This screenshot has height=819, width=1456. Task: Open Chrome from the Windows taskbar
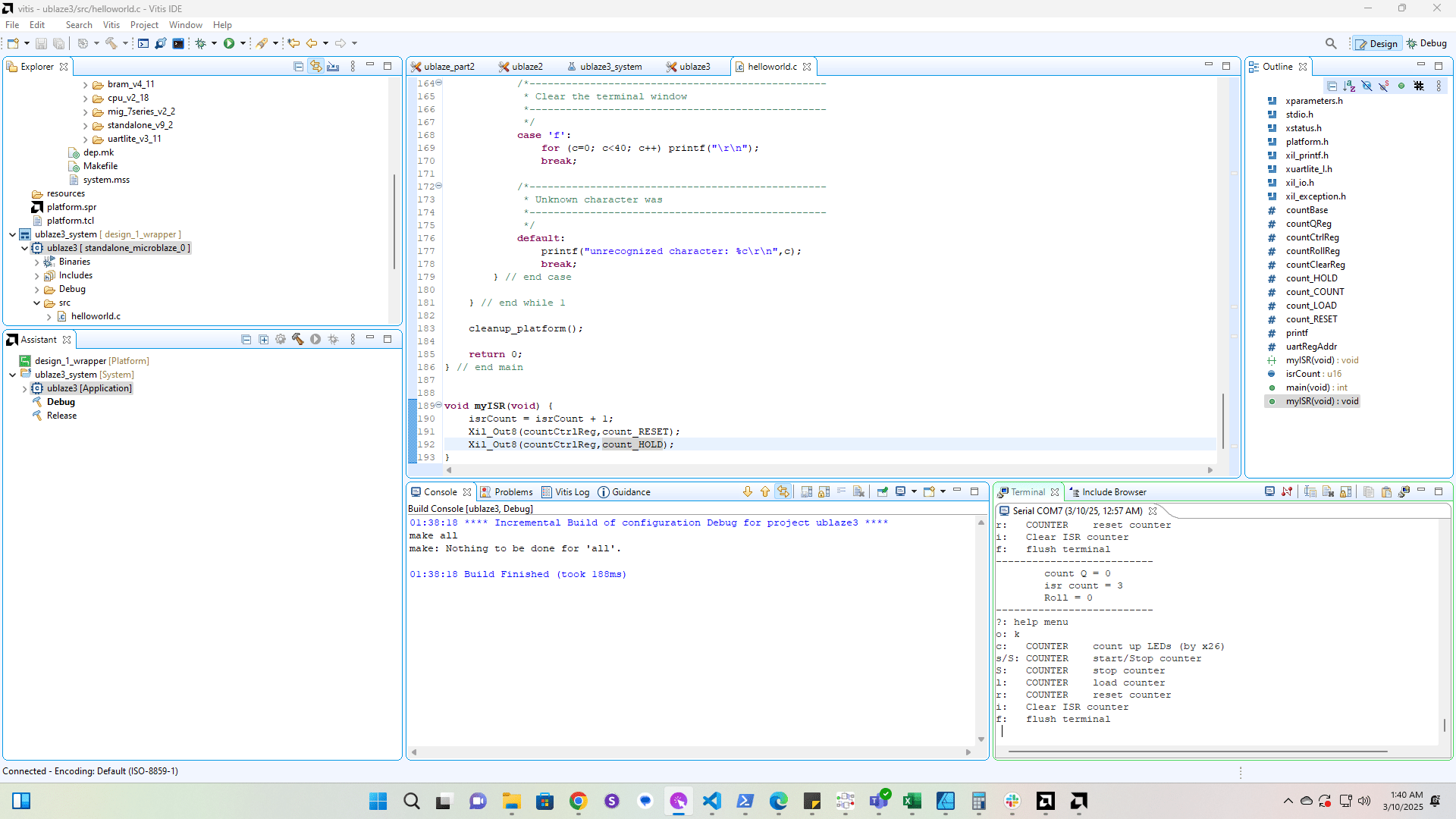tap(578, 801)
